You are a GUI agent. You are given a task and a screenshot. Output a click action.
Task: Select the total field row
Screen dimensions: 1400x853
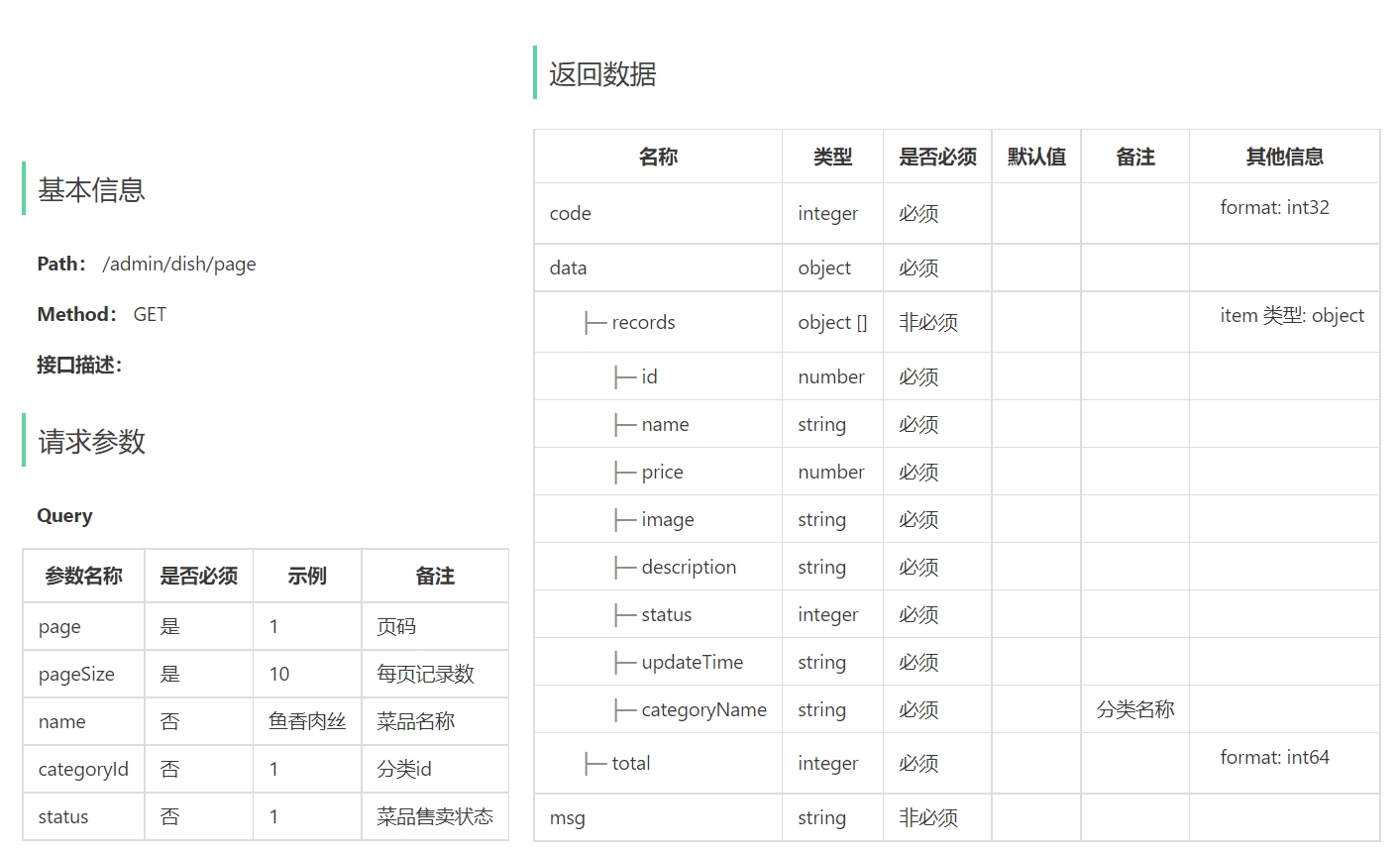(956, 763)
